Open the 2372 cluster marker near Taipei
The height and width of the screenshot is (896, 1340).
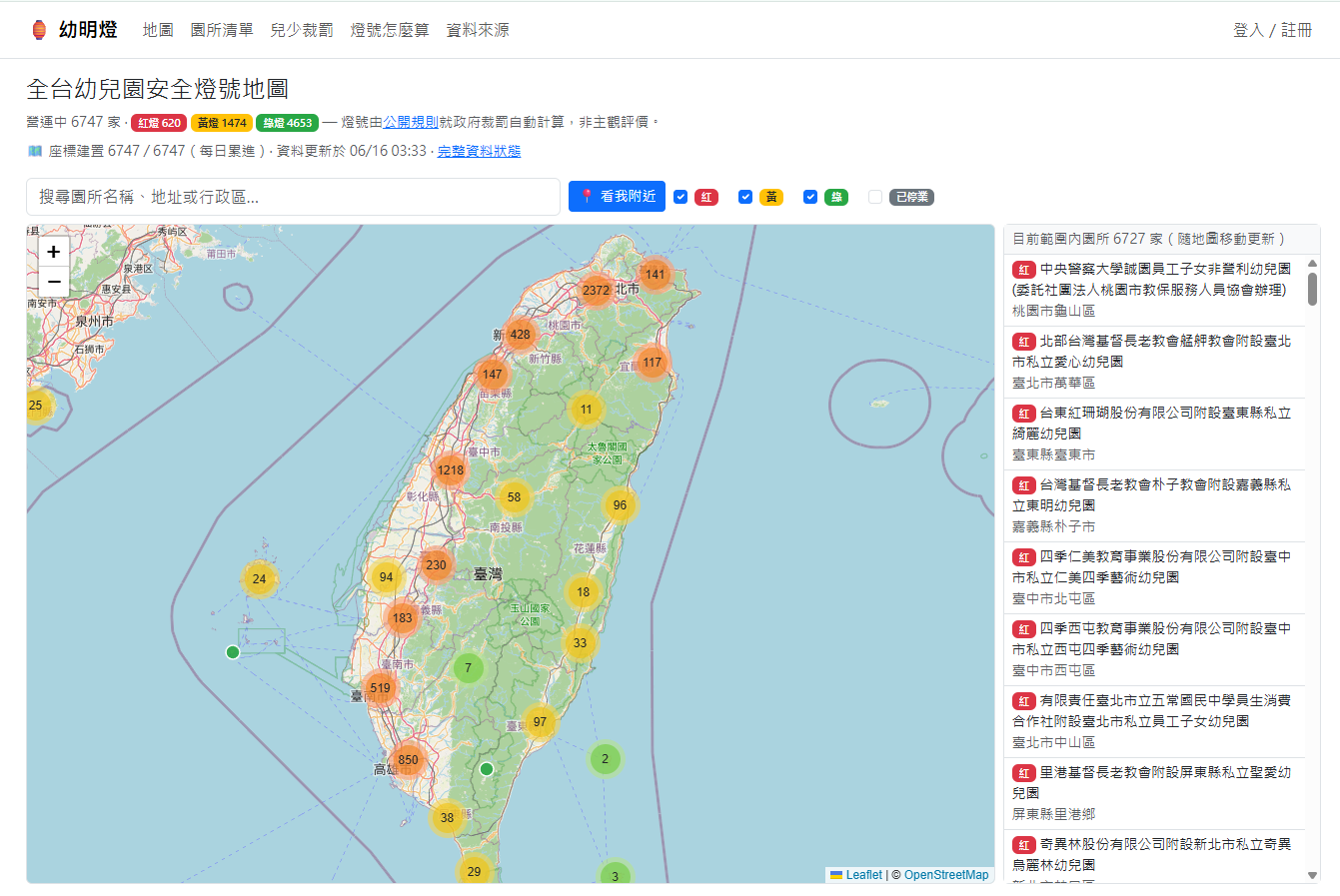click(x=597, y=291)
